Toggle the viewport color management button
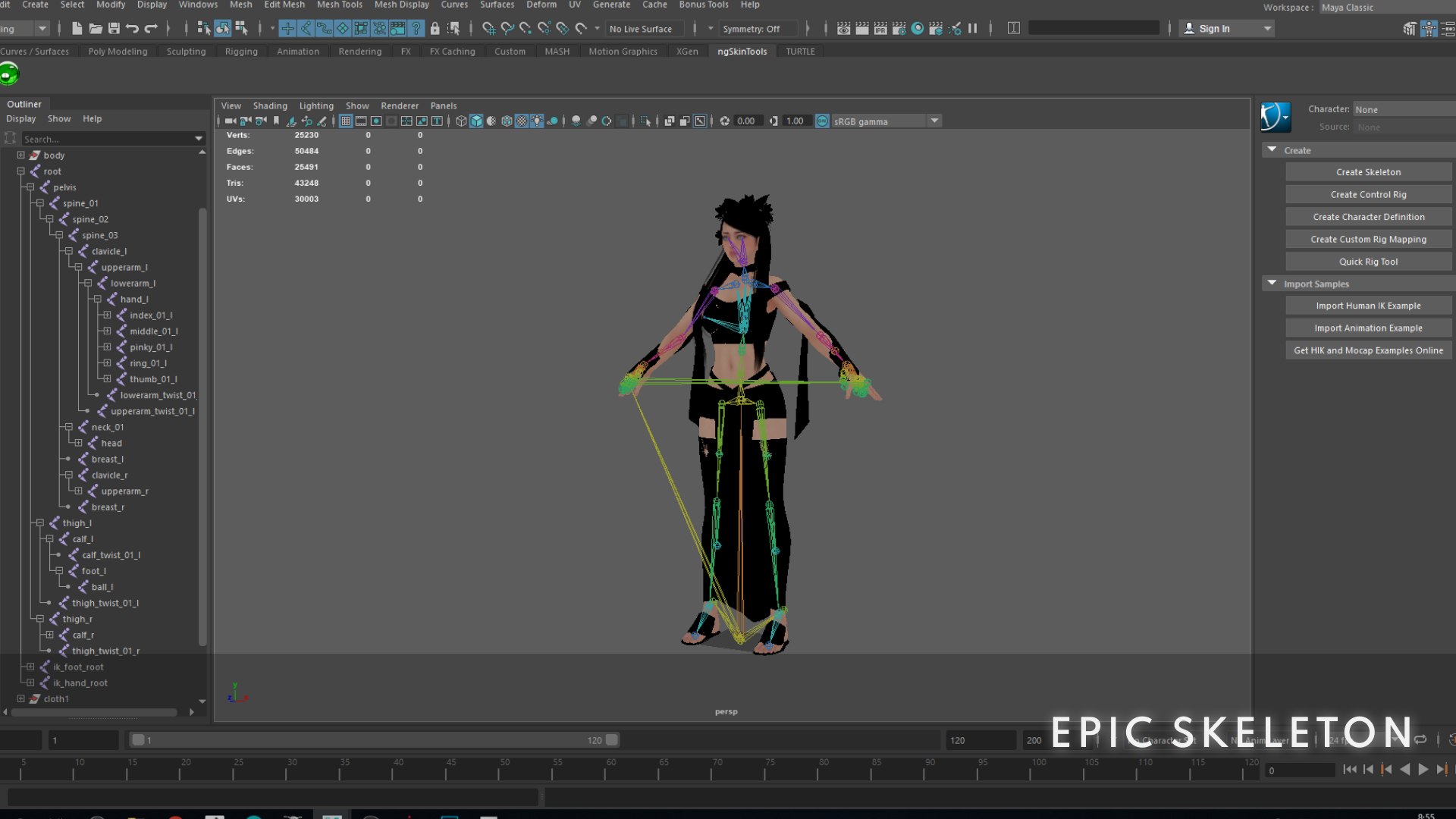Image resolution: width=1456 pixels, height=819 pixels. (x=822, y=121)
